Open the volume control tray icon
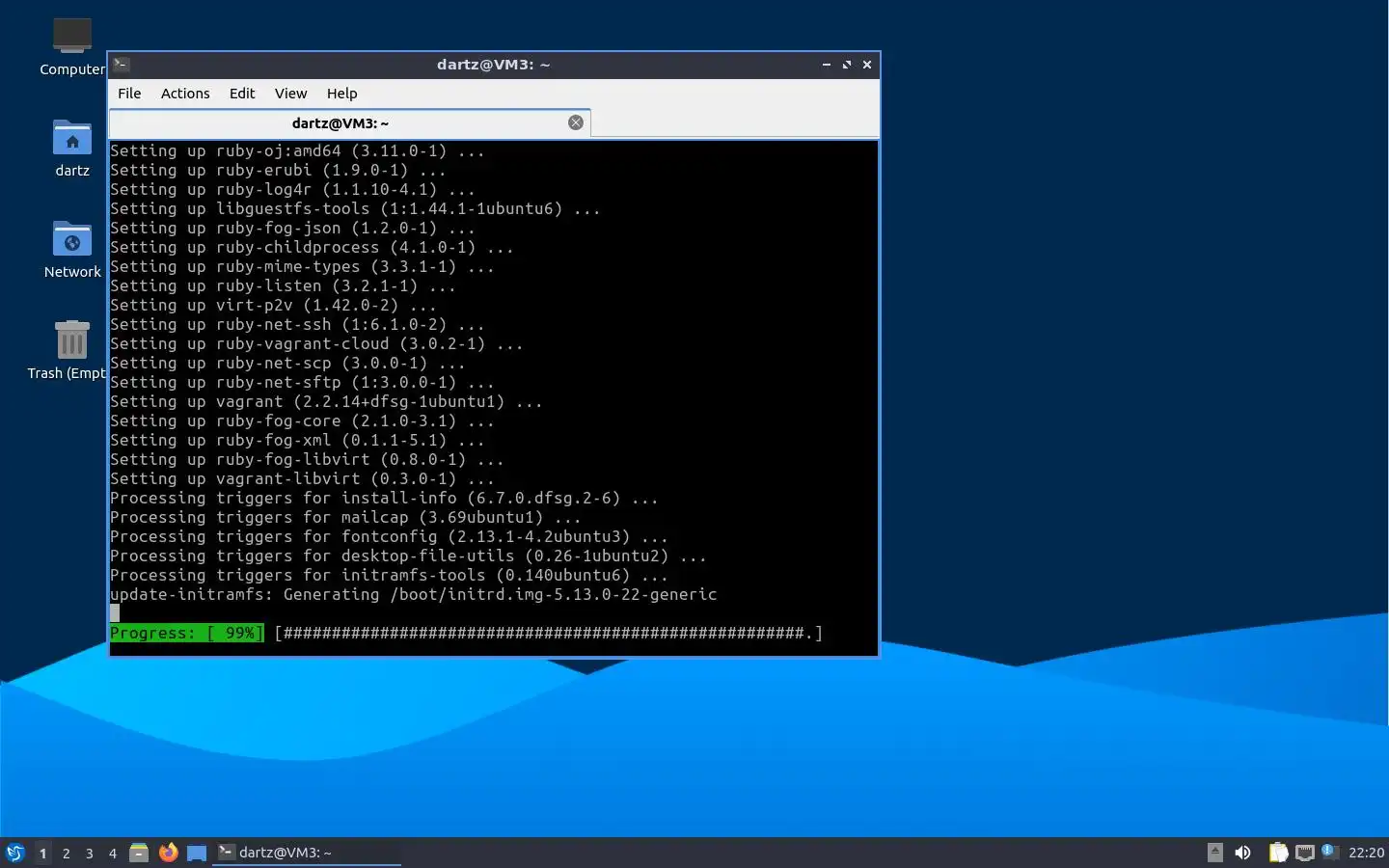 [1243, 853]
